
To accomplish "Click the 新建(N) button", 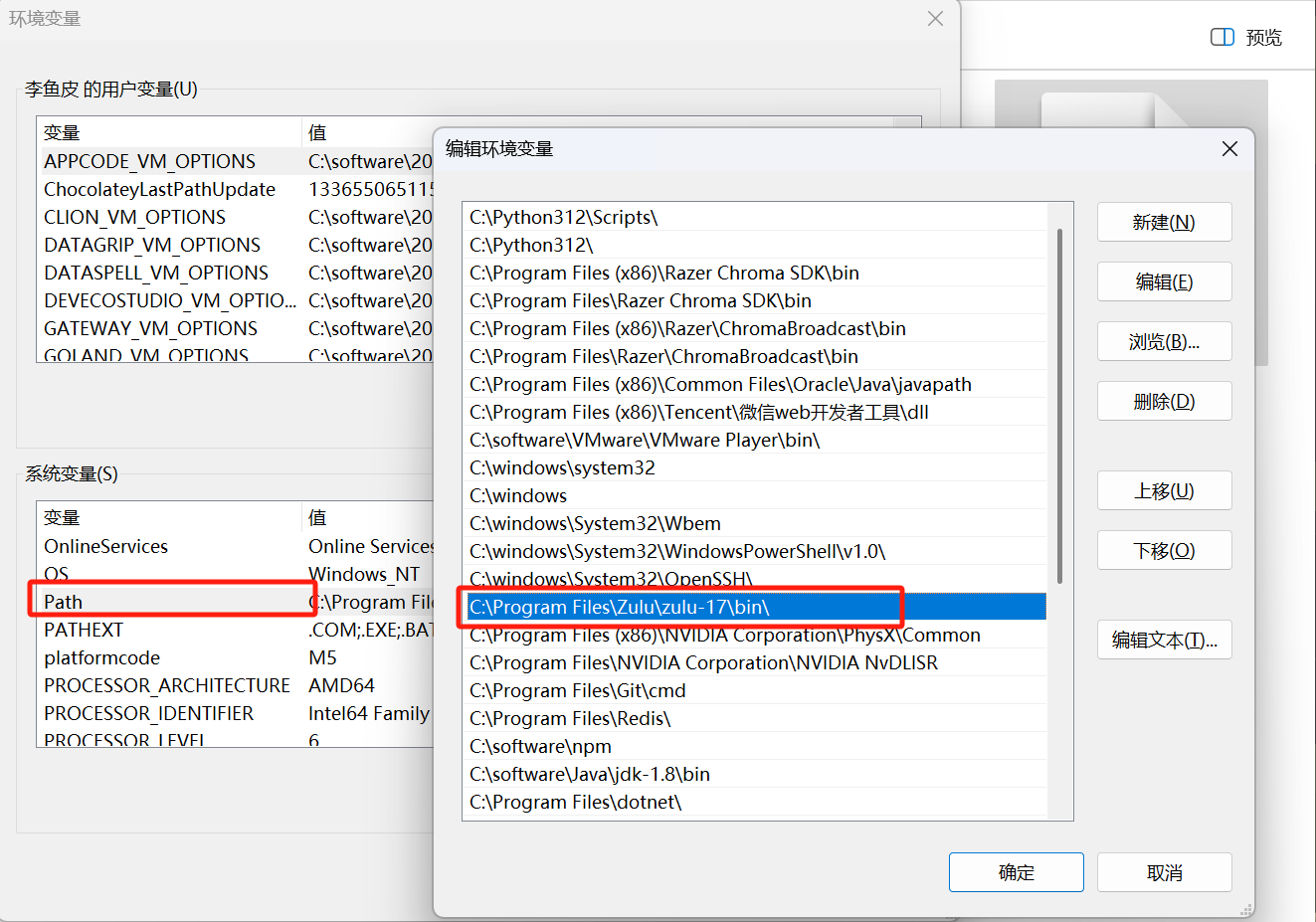I will (1164, 222).
